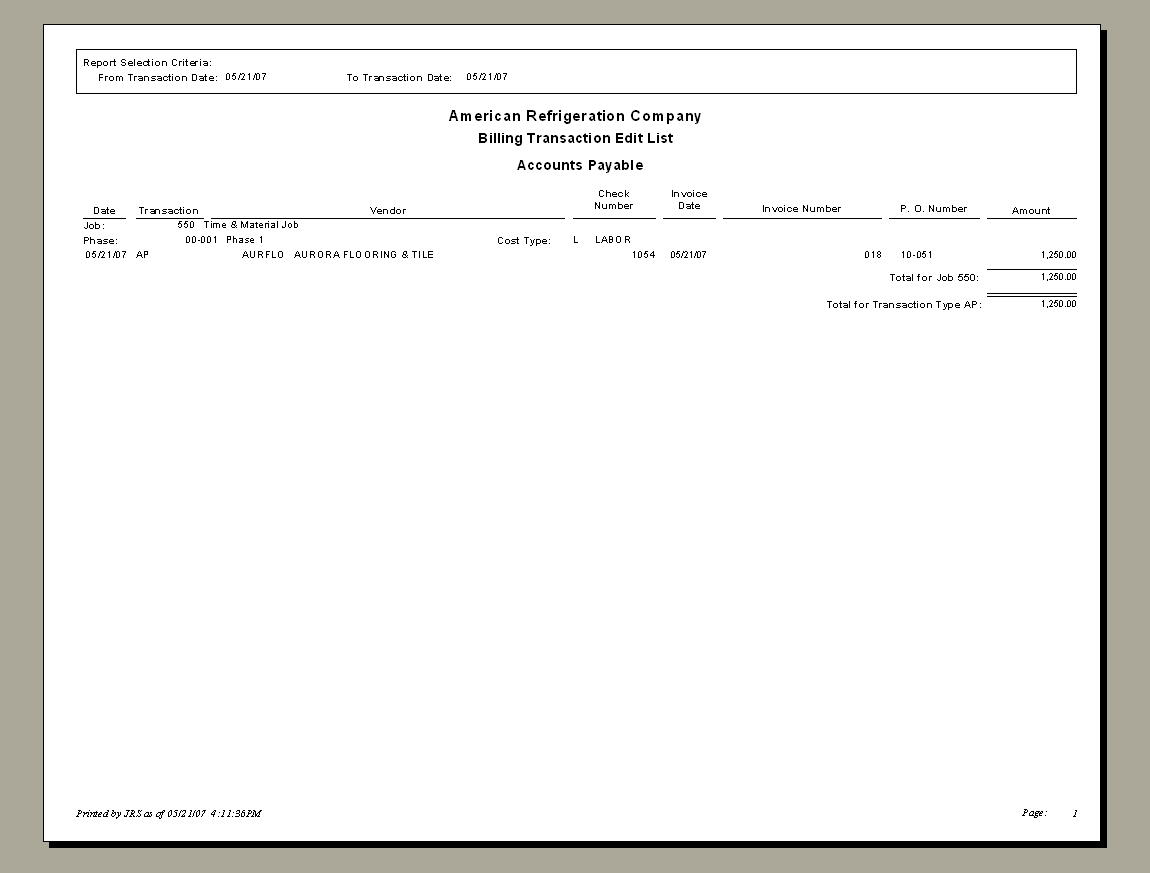1150x873 pixels.
Task: Click the 'Phase 1' phase name
Action: [245, 239]
